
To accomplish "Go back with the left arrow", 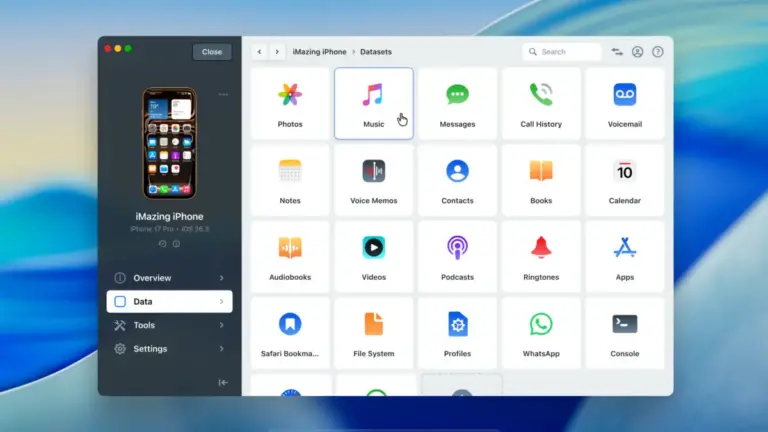I will tap(260, 52).
